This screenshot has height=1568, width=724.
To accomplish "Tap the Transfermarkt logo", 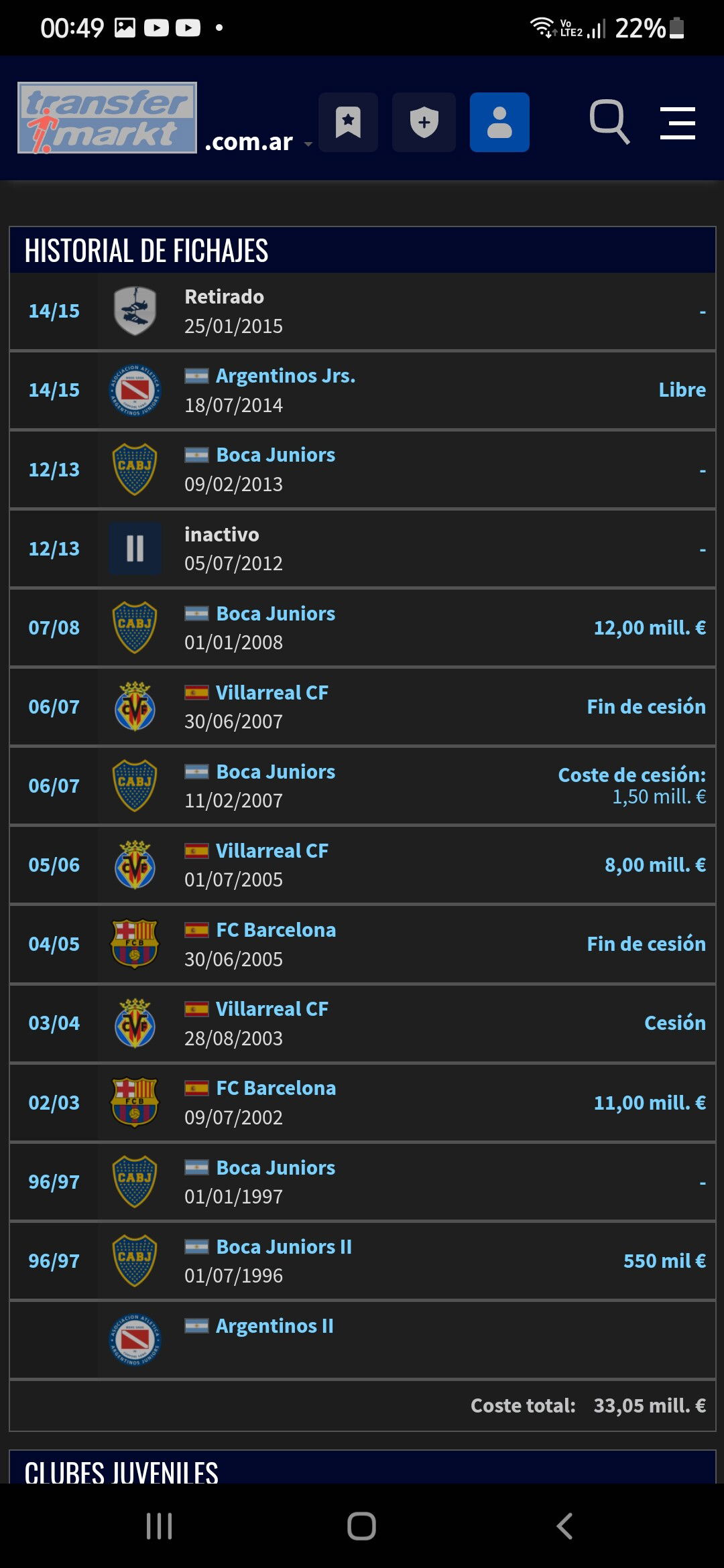I will click(107, 118).
